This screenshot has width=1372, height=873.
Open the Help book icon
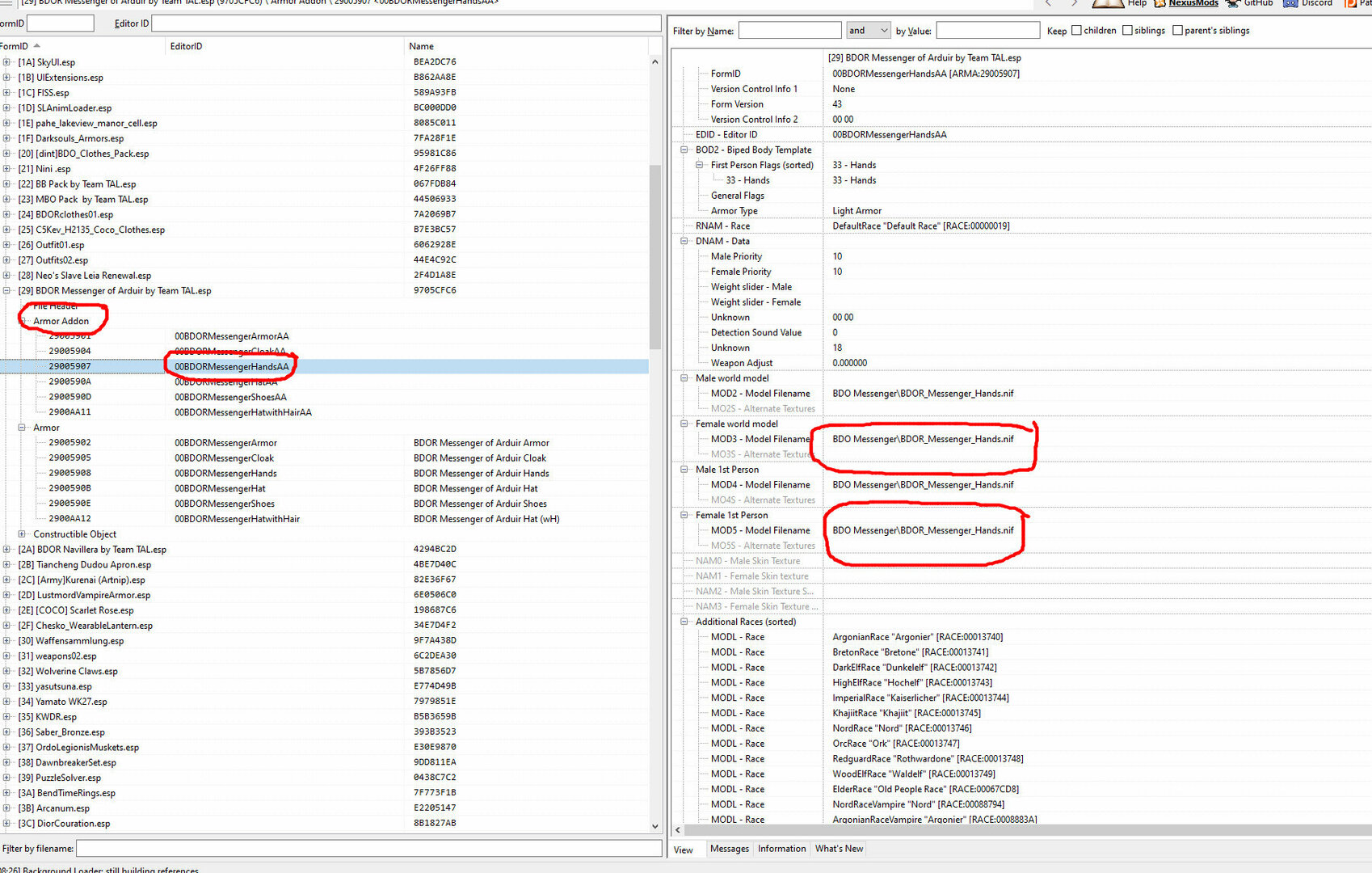tap(1108, 3)
